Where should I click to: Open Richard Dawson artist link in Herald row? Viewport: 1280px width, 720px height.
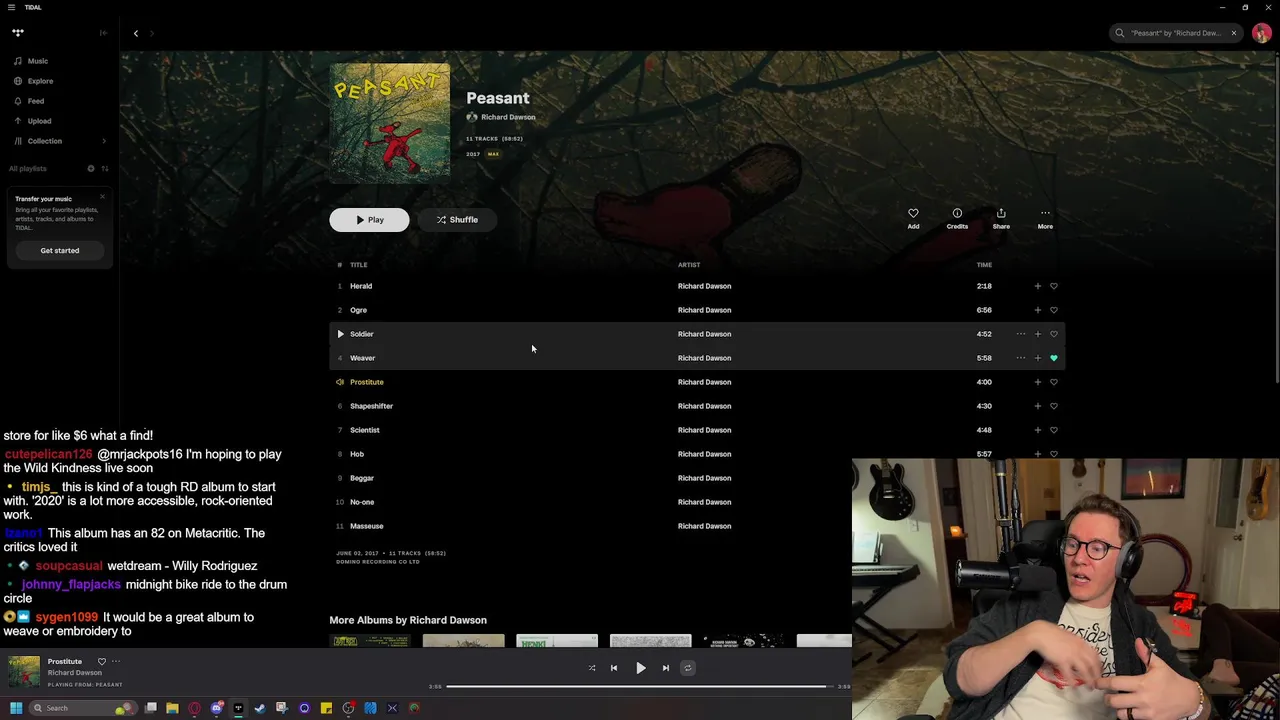[x=704, y=286]
